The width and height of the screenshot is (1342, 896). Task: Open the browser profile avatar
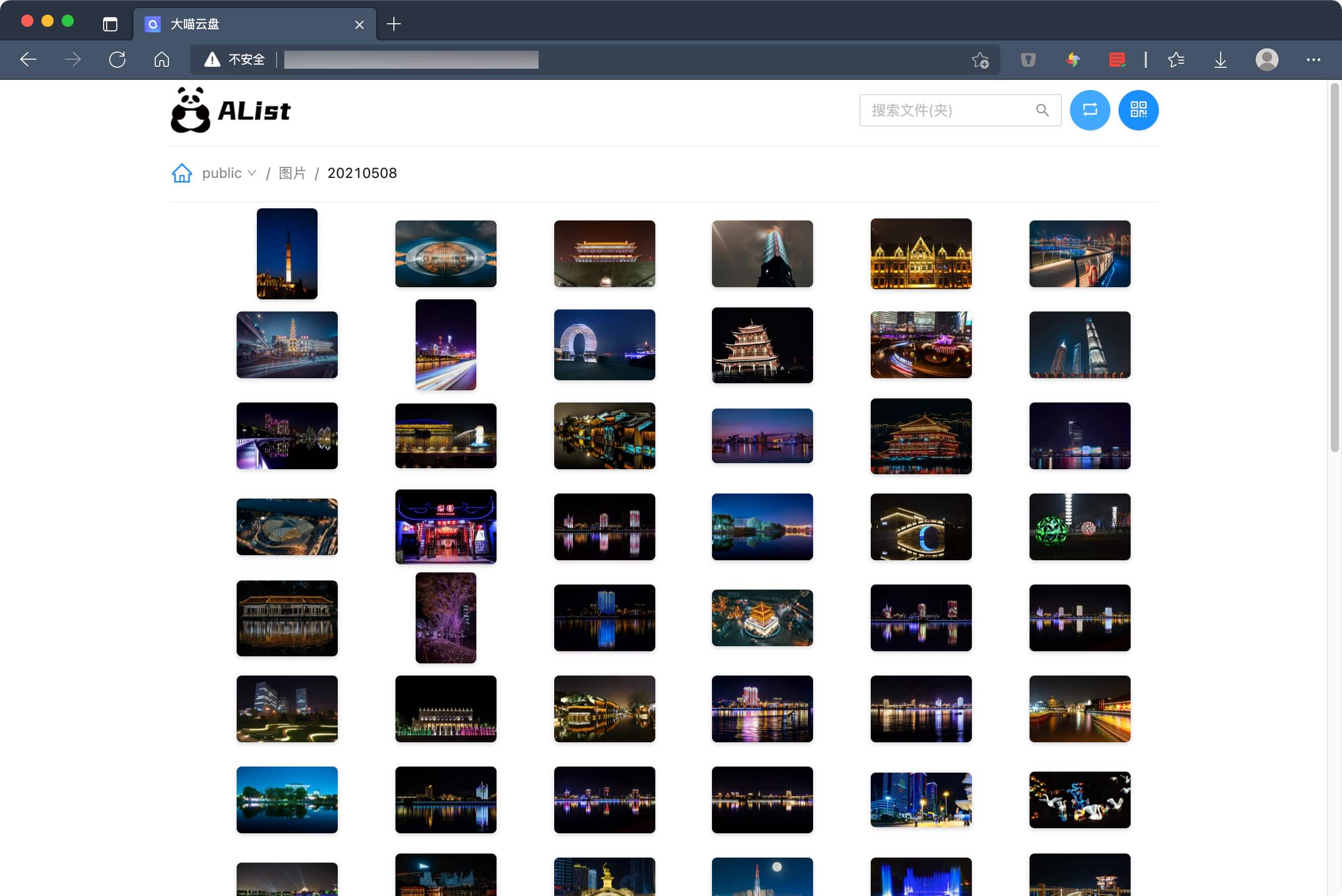tap(1267, 59)
